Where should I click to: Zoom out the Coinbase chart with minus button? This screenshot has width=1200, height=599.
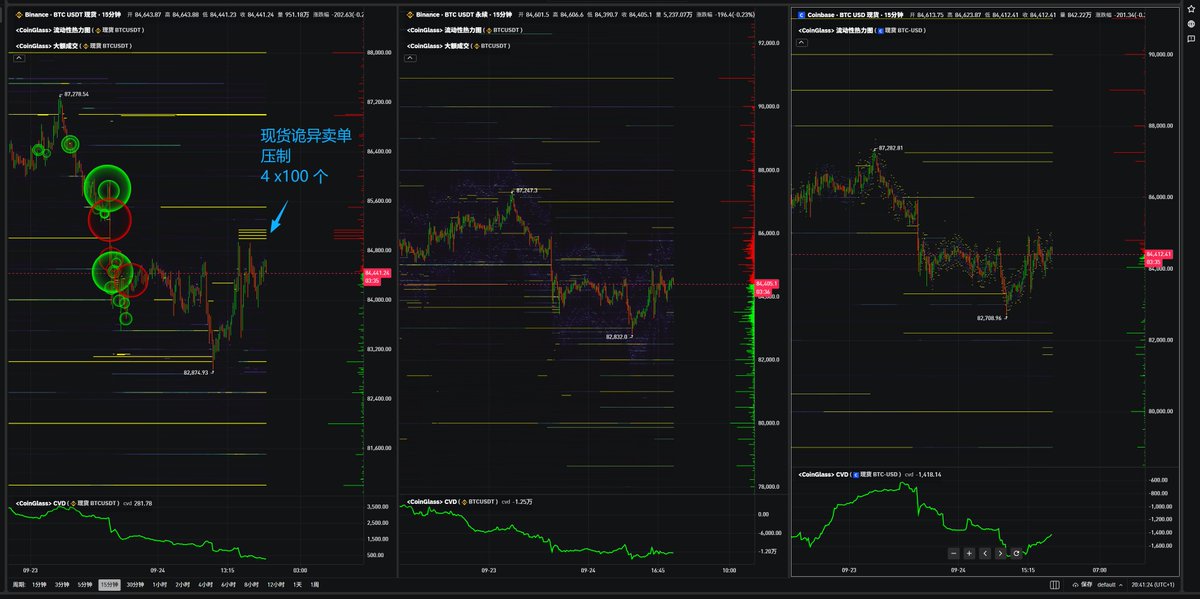click(x=954, y=553)
